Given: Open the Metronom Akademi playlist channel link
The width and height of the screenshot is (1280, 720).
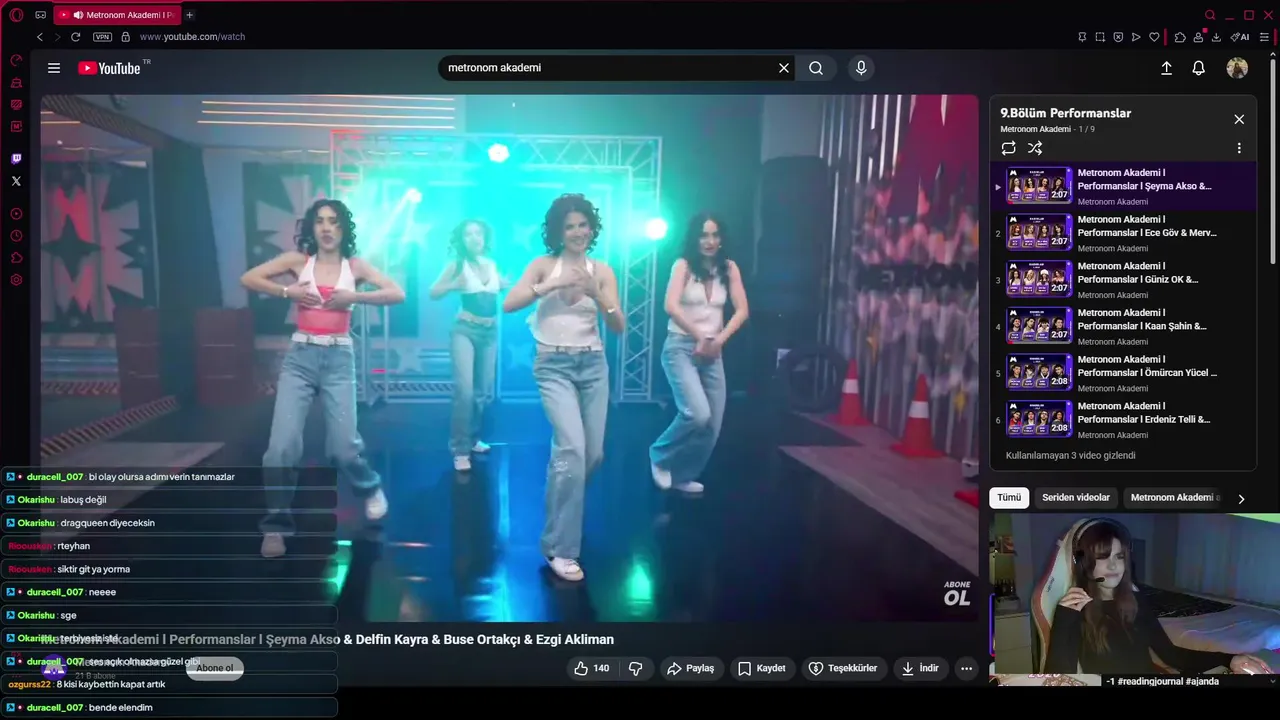Looking at the screenshot, I should (1035, 129).
